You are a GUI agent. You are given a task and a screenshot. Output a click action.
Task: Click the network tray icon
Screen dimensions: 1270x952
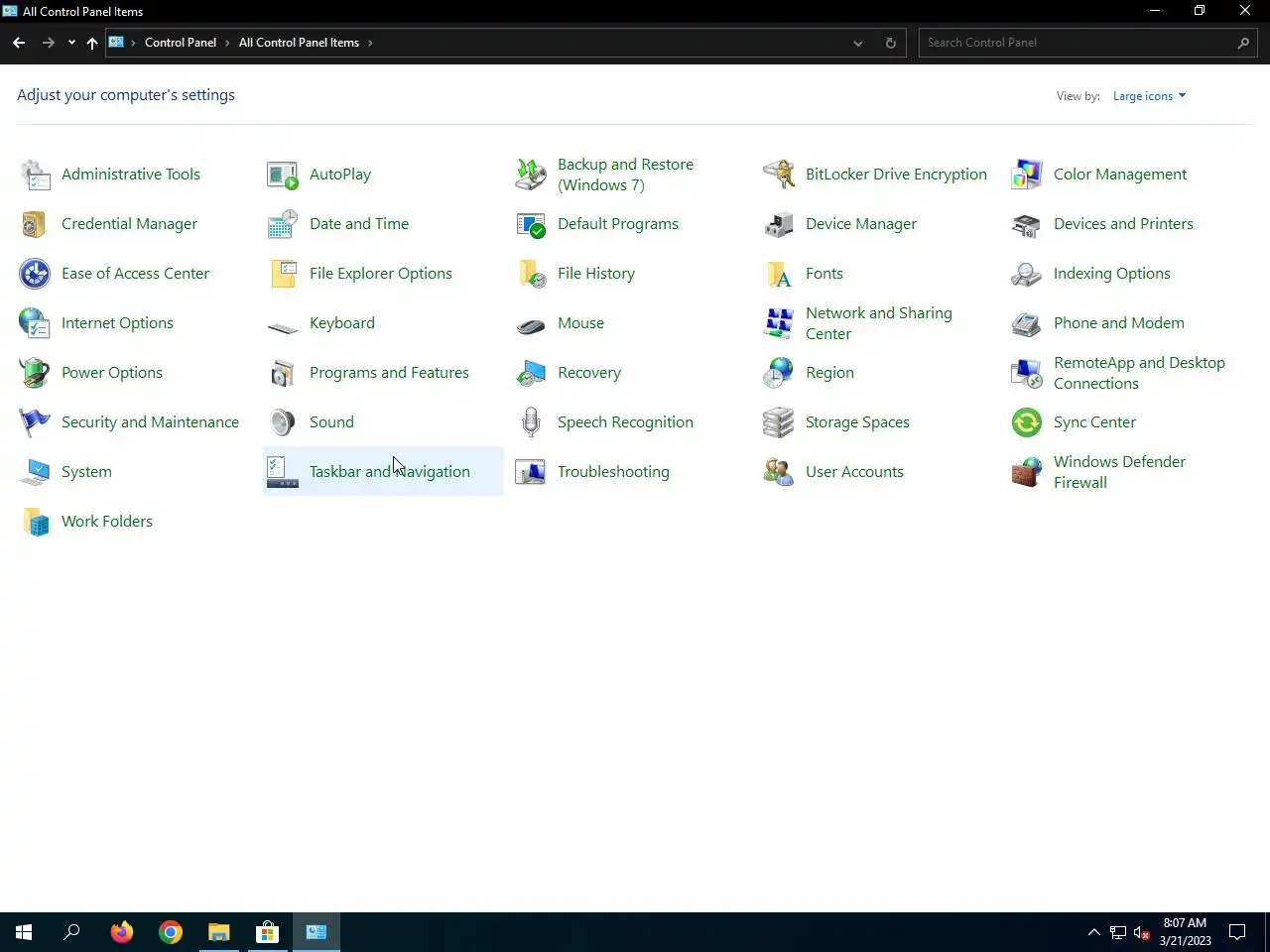[1117, 932]
